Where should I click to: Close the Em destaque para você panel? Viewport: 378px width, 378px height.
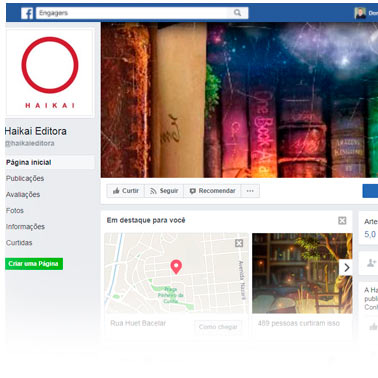pos(342,220)
